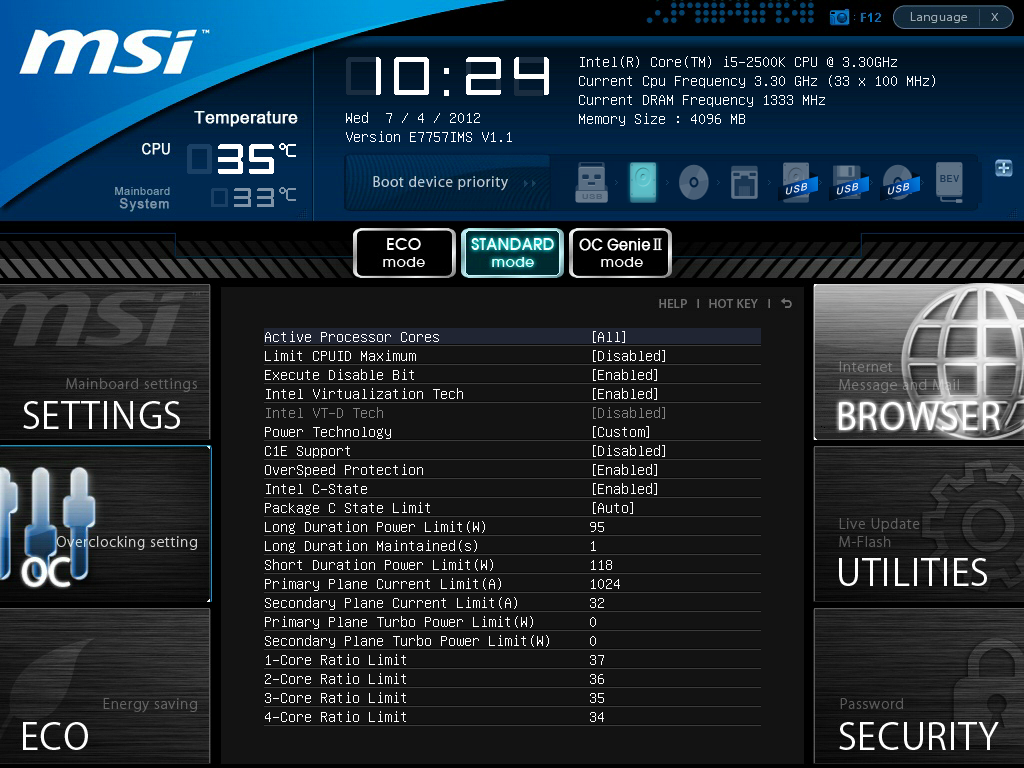Select the CD/DVD boot device icon

(694, 182)
